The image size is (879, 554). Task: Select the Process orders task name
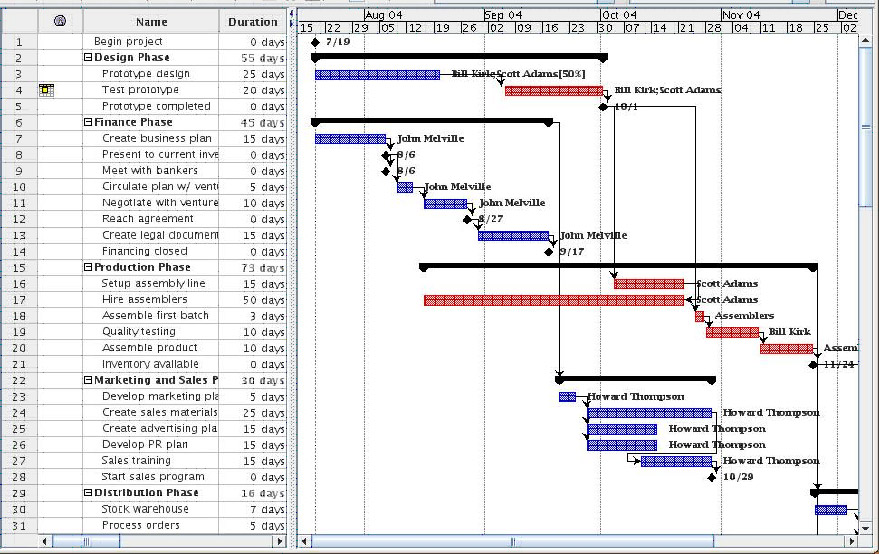(x=141, y=525)
